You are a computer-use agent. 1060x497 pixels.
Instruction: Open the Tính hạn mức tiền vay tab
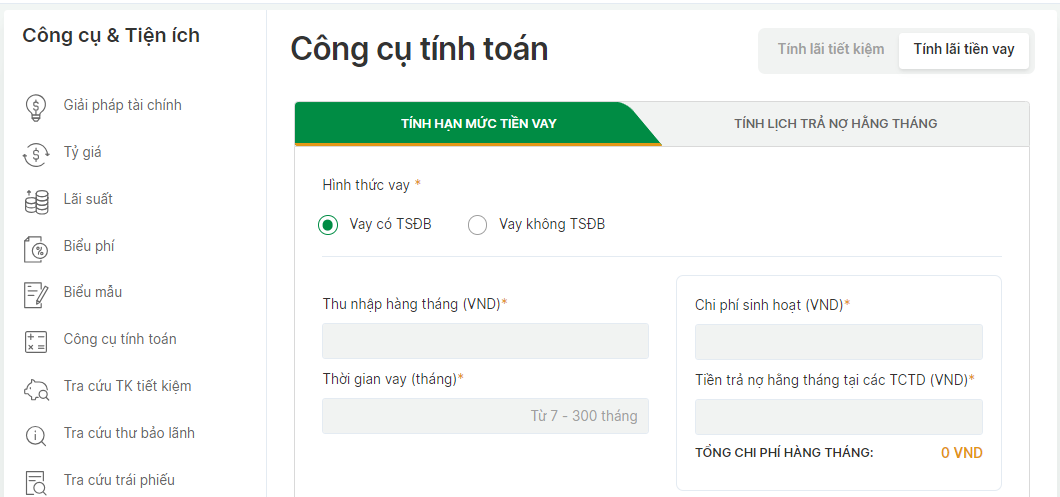[478, 124]
